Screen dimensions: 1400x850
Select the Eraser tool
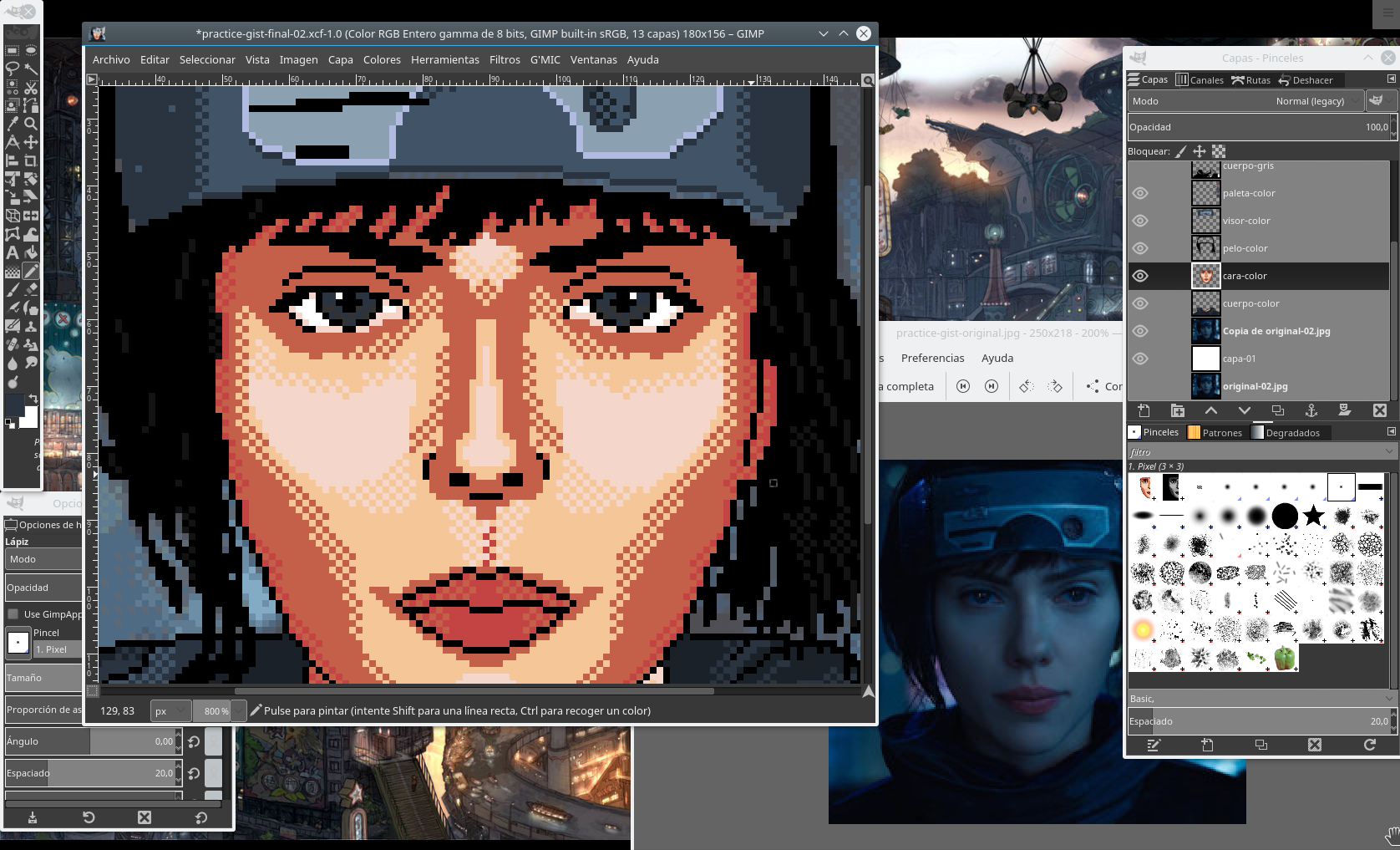31,290
